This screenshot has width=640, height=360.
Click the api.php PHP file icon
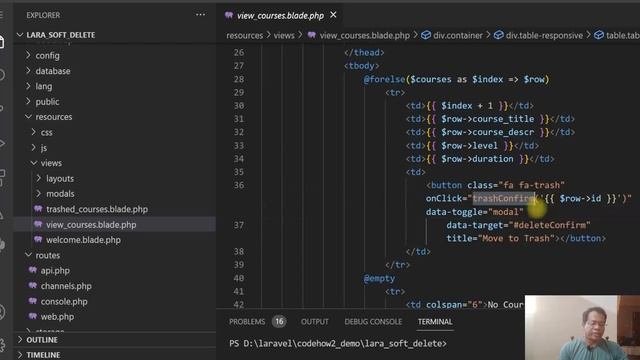(33, 270)
